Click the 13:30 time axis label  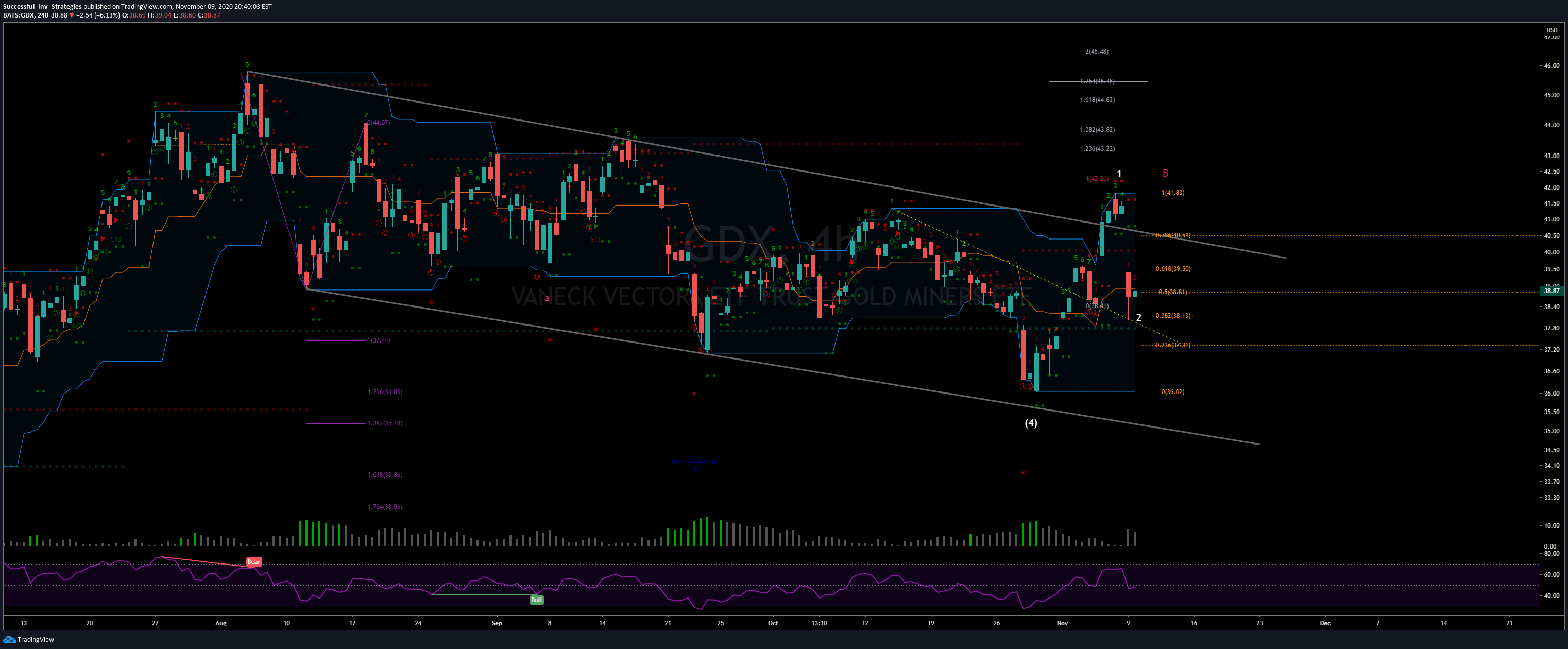pos(820,623)
